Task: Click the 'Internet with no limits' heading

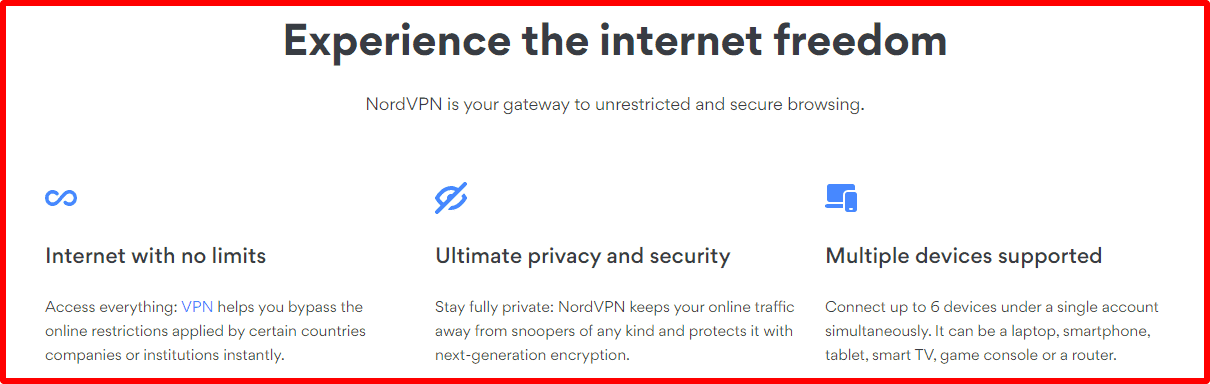Action: (156, 256)
